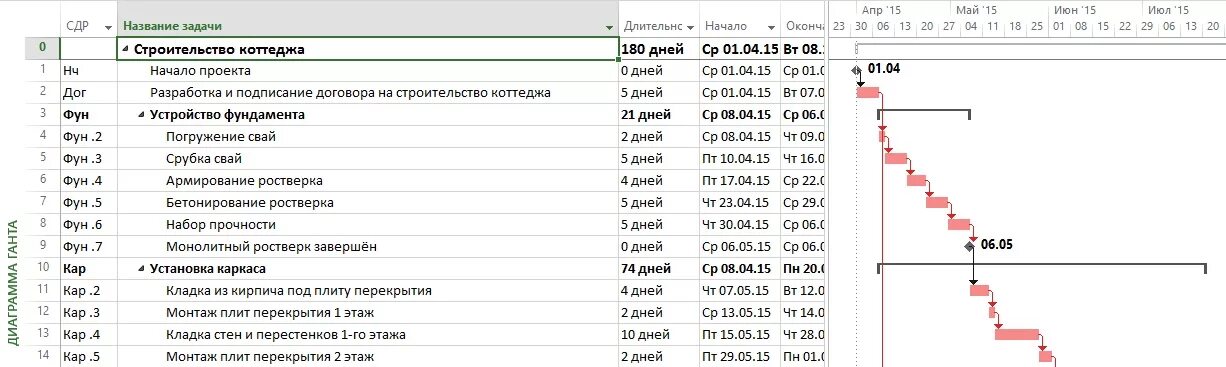Click the Устройство фундамента summary bar in the chart

[x=924, y=112]
